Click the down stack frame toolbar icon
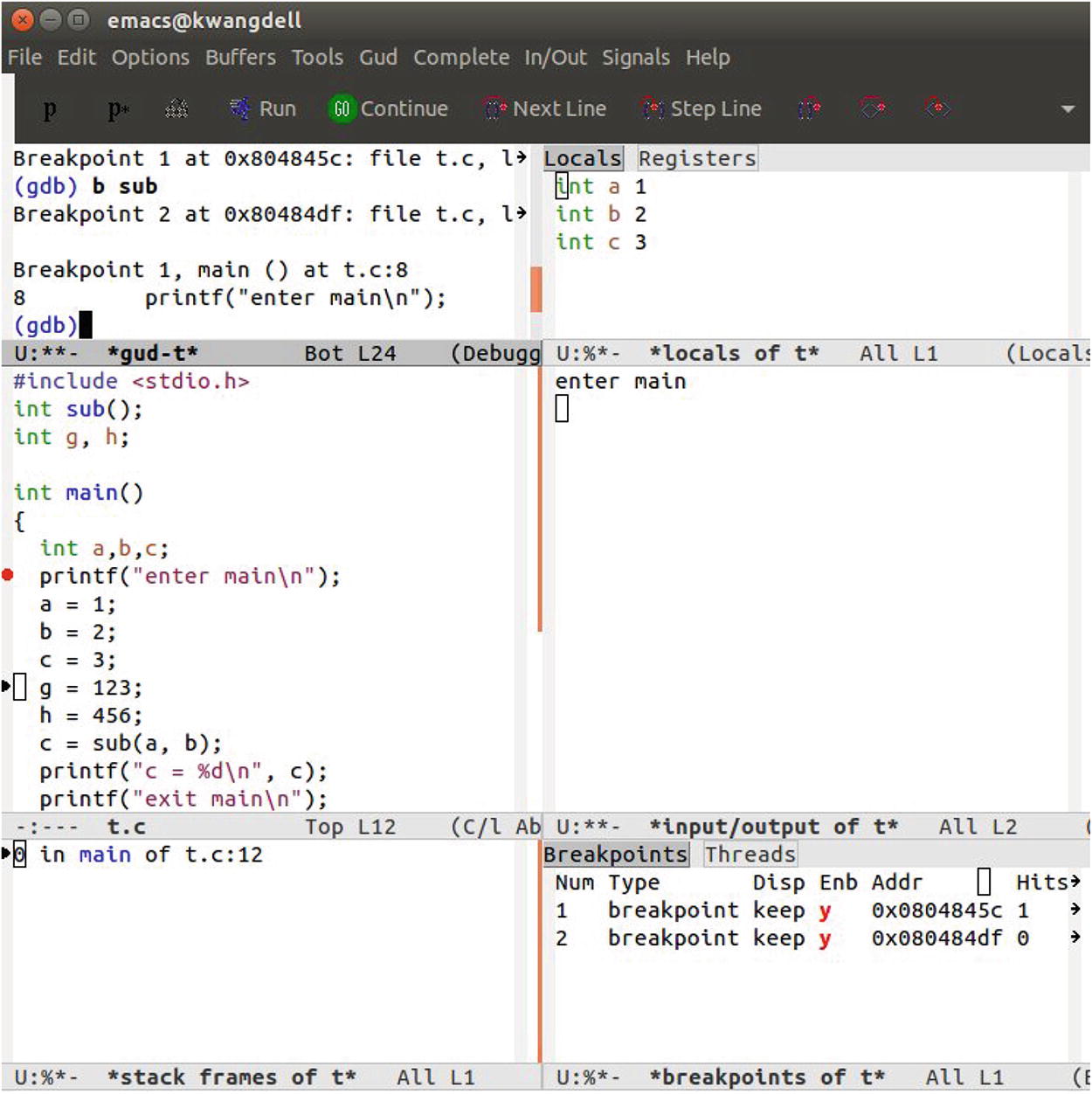Screen dimensions: 1092x1094 coord(937,108)
